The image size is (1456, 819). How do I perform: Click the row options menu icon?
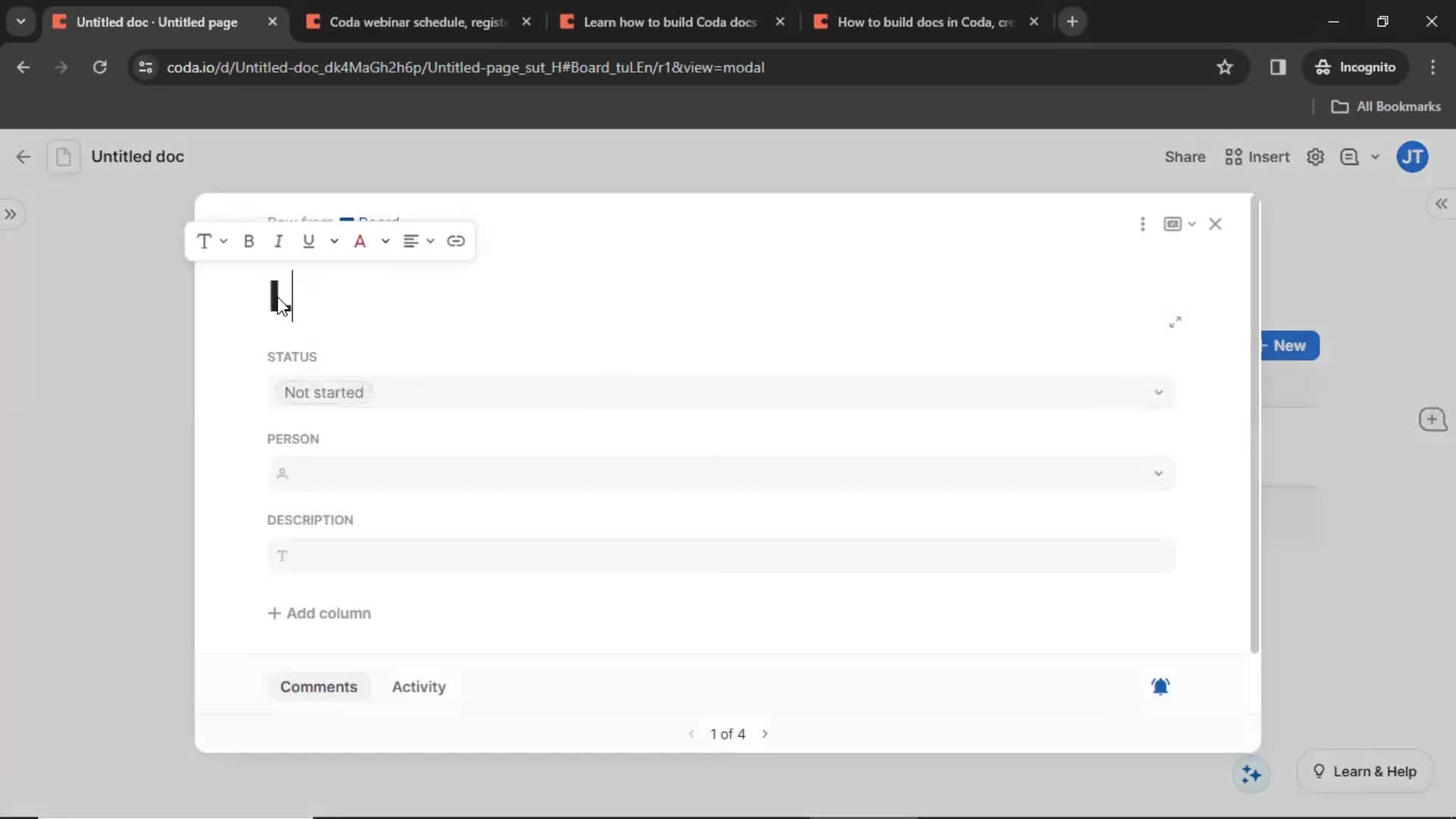pyautogui.click(x=1142, y=223)
